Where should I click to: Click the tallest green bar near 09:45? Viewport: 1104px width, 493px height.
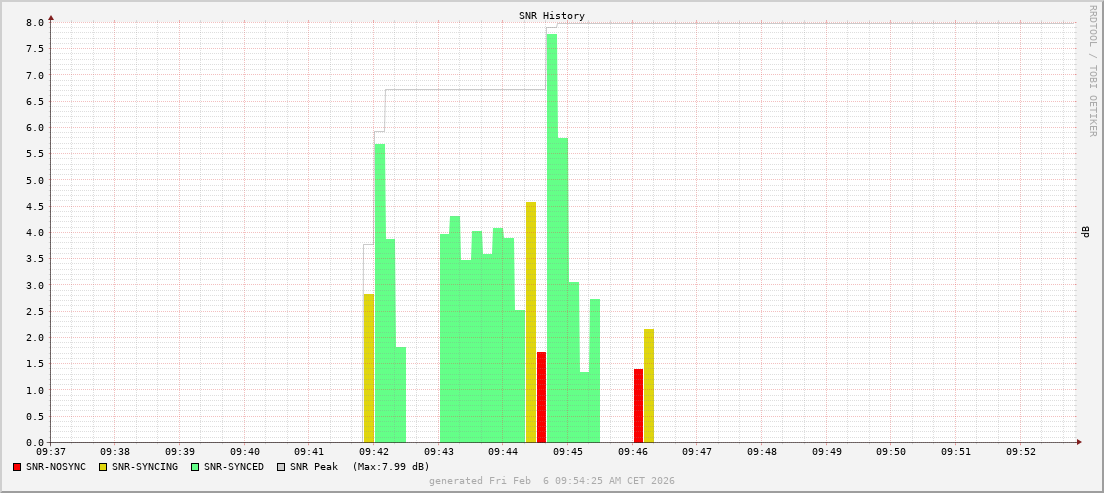click(552, 238)
